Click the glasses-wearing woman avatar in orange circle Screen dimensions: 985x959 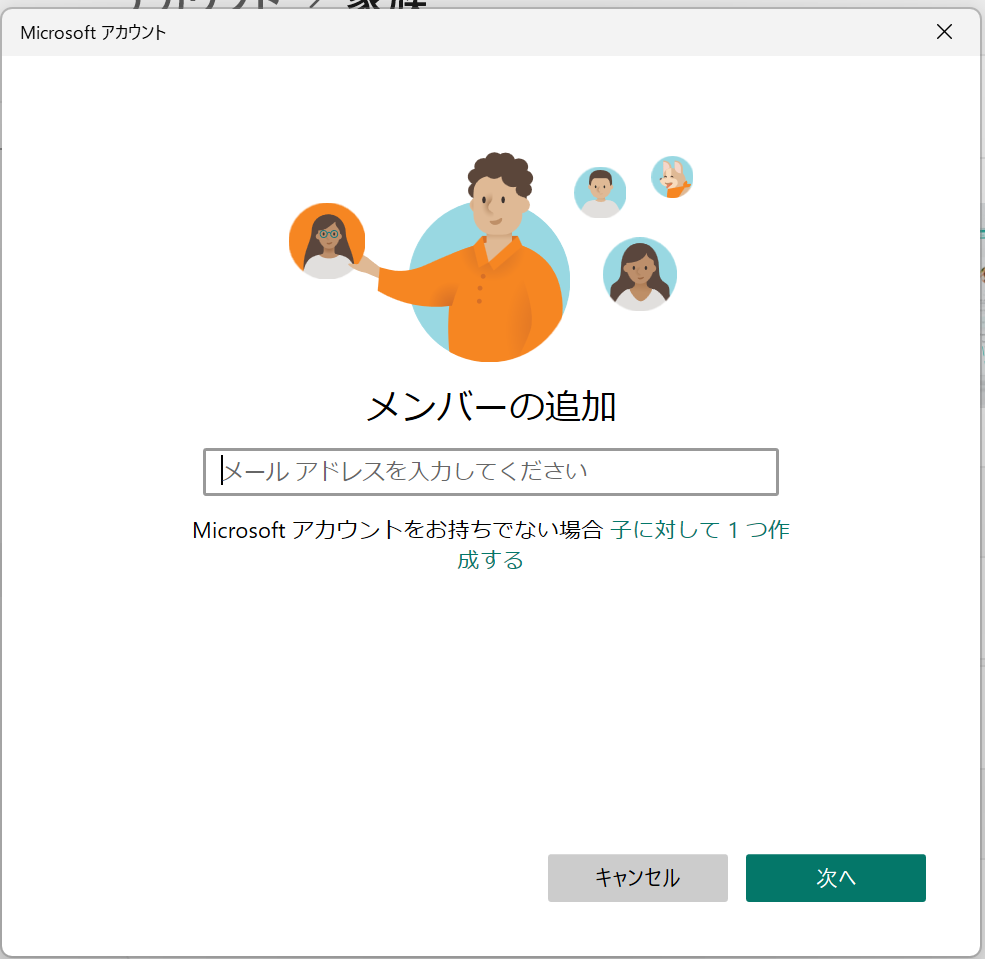pyautogui.click(x=327, y=241)
